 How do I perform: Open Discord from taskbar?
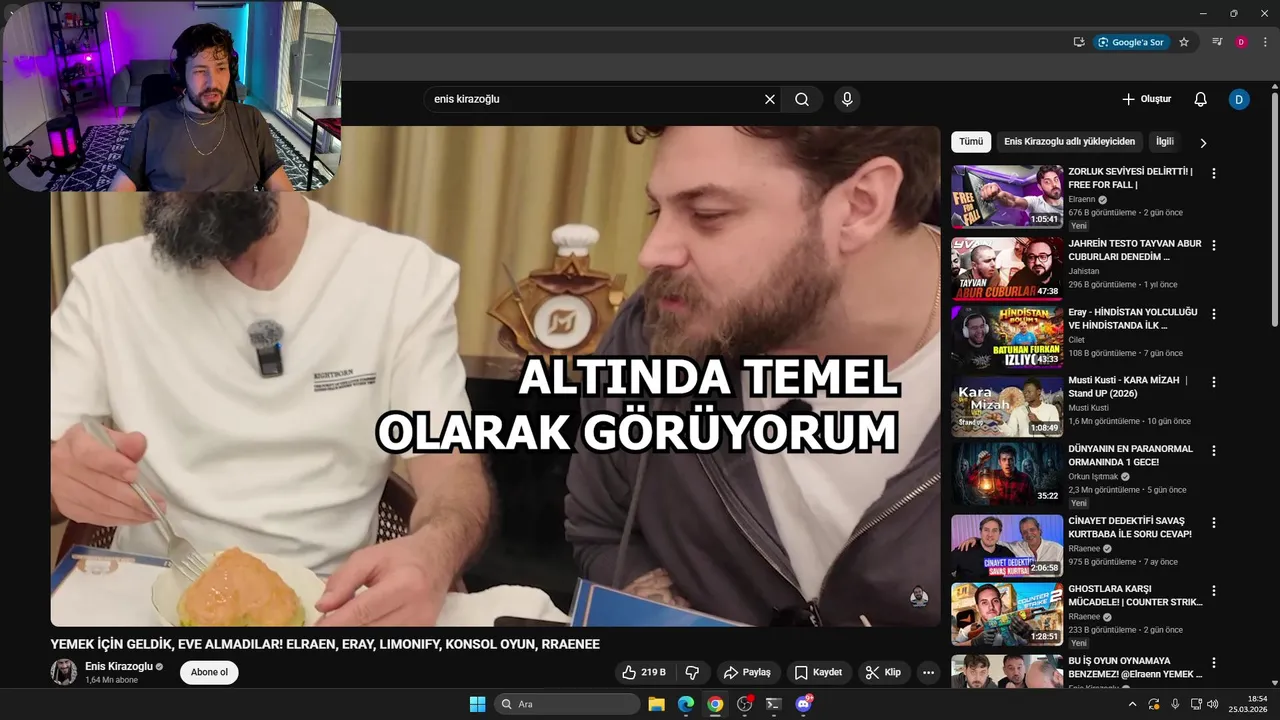point(803,704)
